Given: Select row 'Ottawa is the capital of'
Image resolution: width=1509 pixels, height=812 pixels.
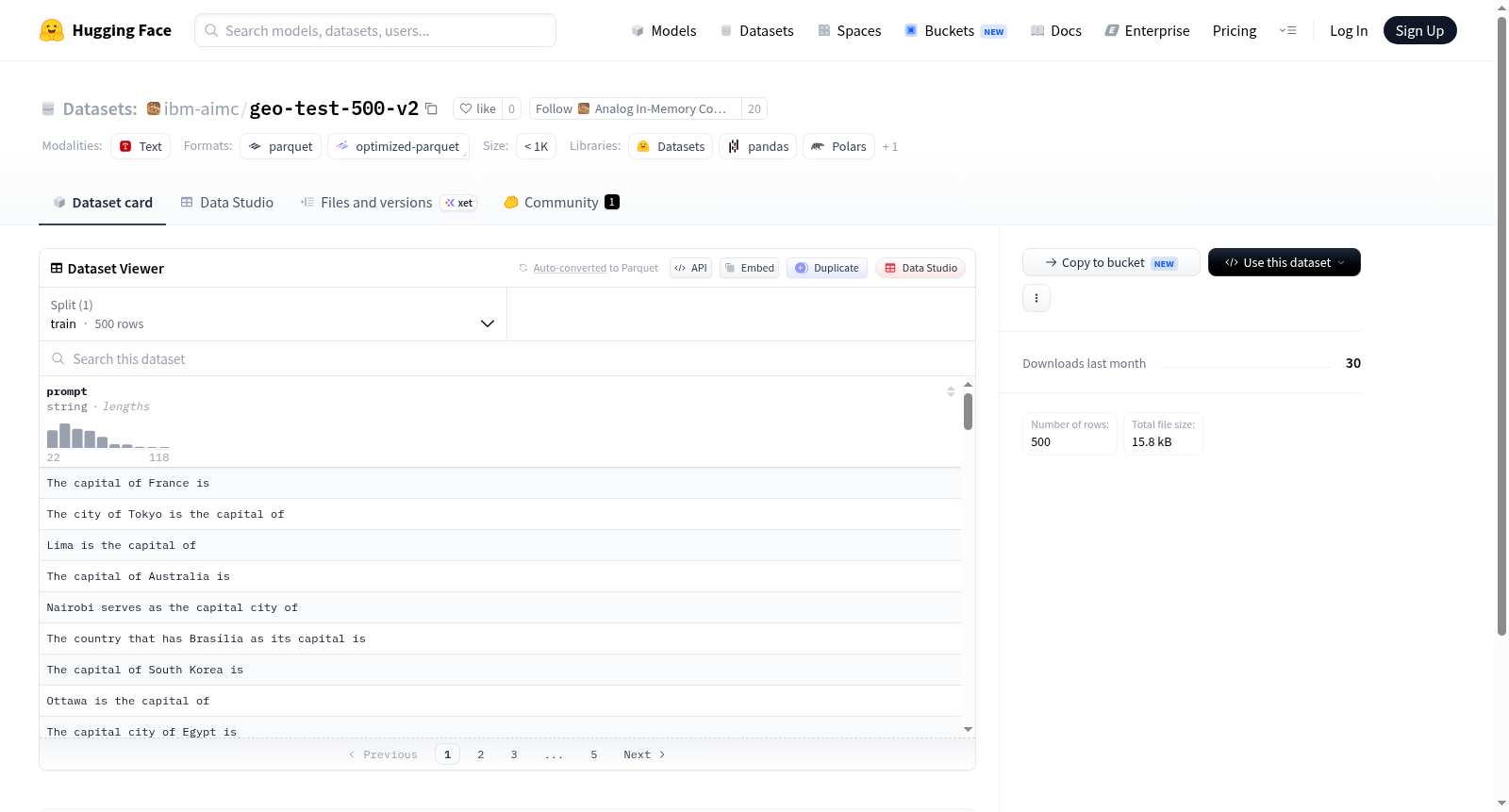Looking at the screenshot, I should tap(500, 701).
